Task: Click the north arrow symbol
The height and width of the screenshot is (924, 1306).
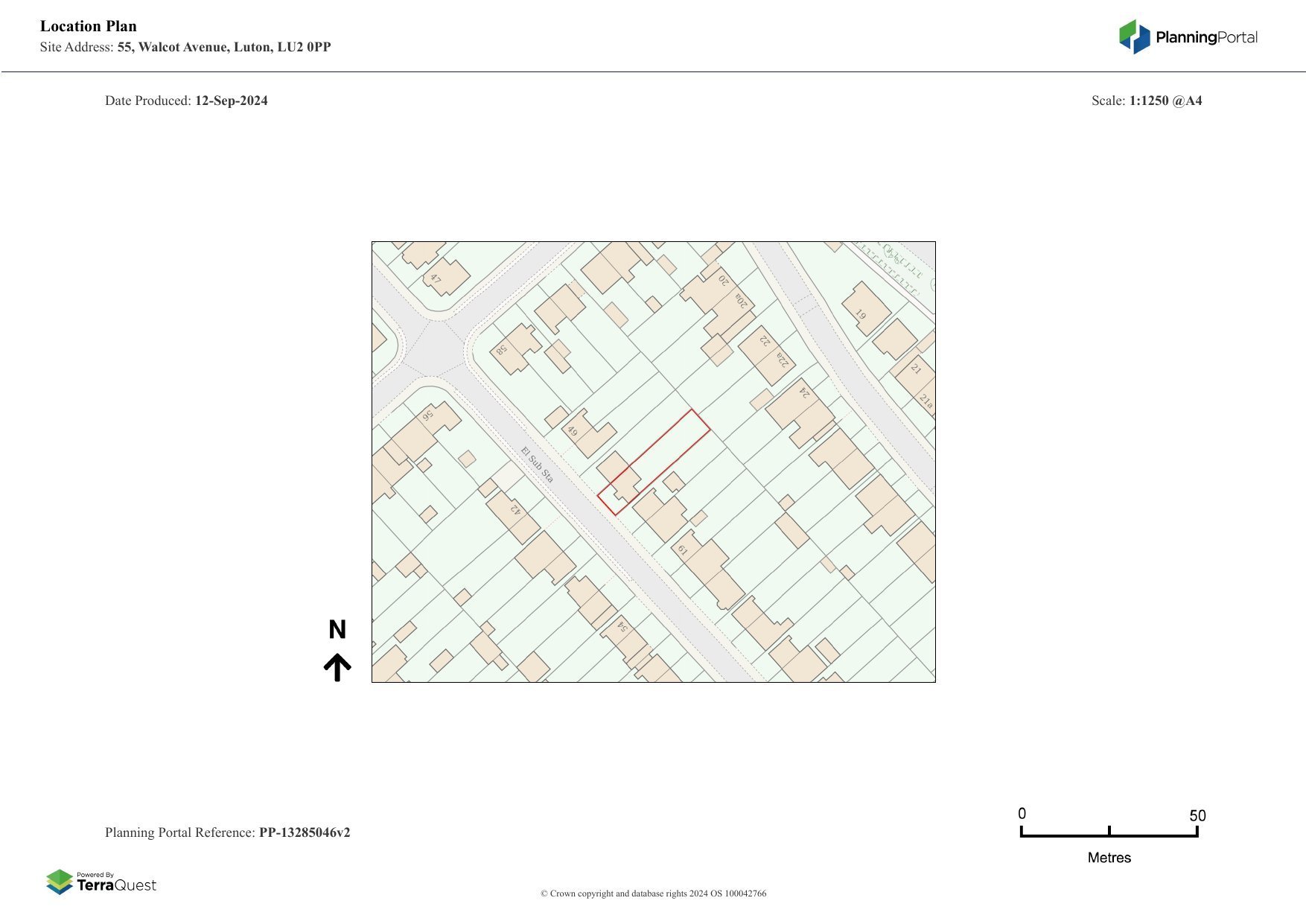Action: pyautogui.click(x=337, y=667)
